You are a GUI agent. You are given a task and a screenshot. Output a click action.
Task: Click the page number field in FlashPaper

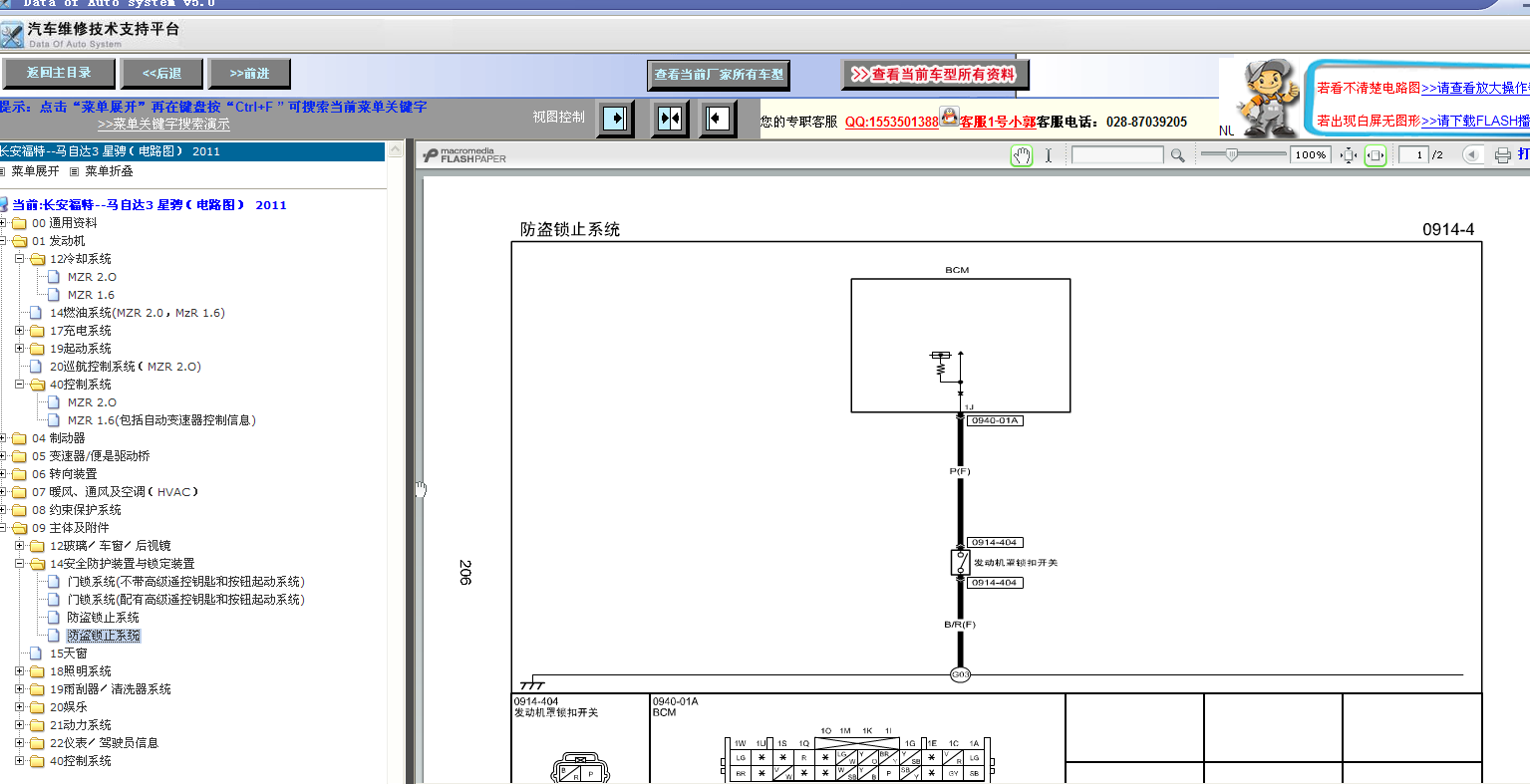click(x=1414, y=155)
